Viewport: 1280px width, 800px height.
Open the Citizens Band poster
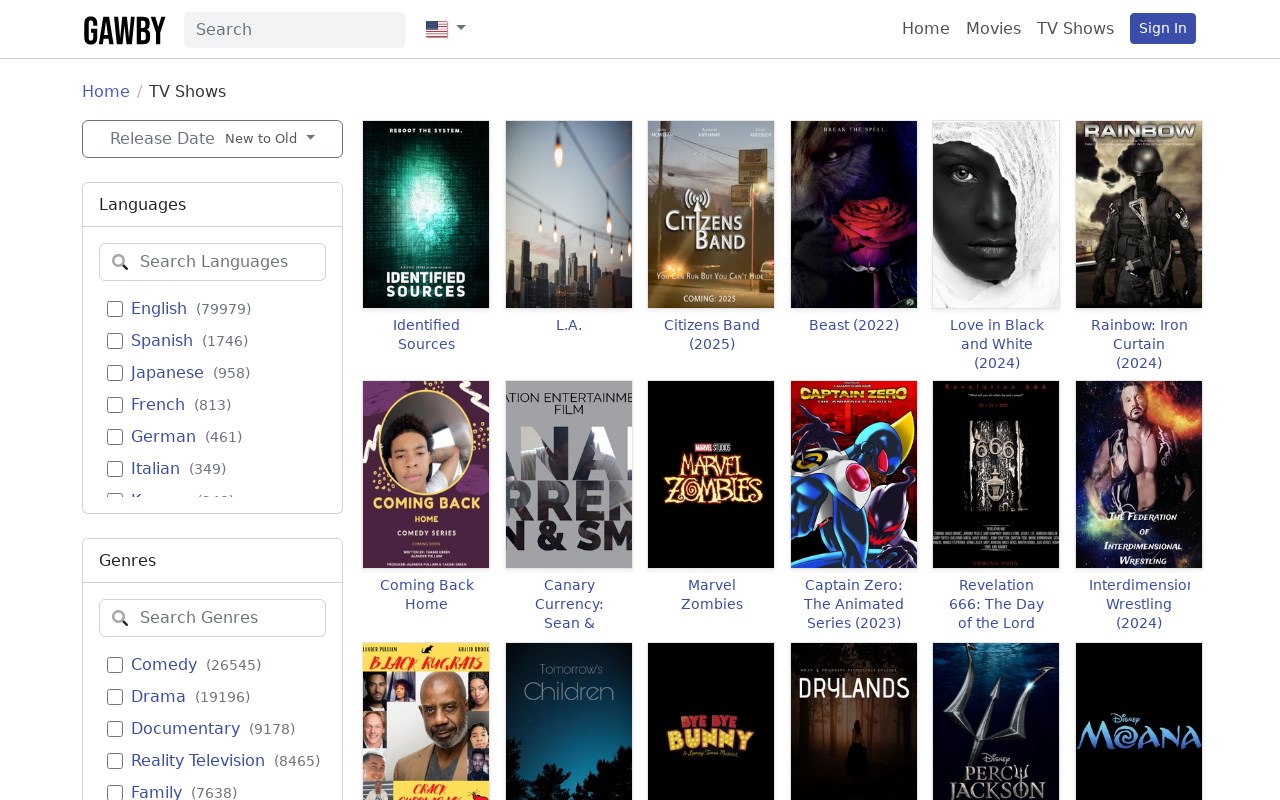click(x=711, y=214)
